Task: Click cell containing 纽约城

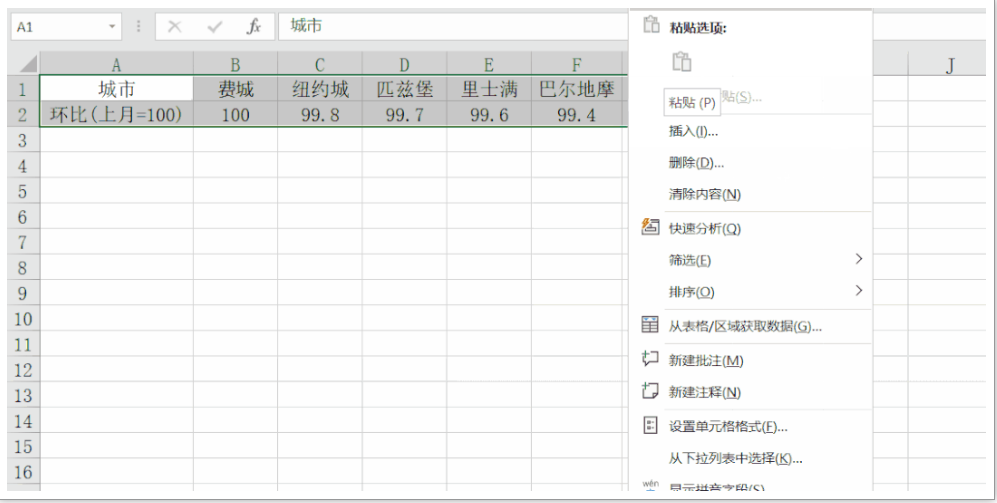Action: [x=320, y=89]
